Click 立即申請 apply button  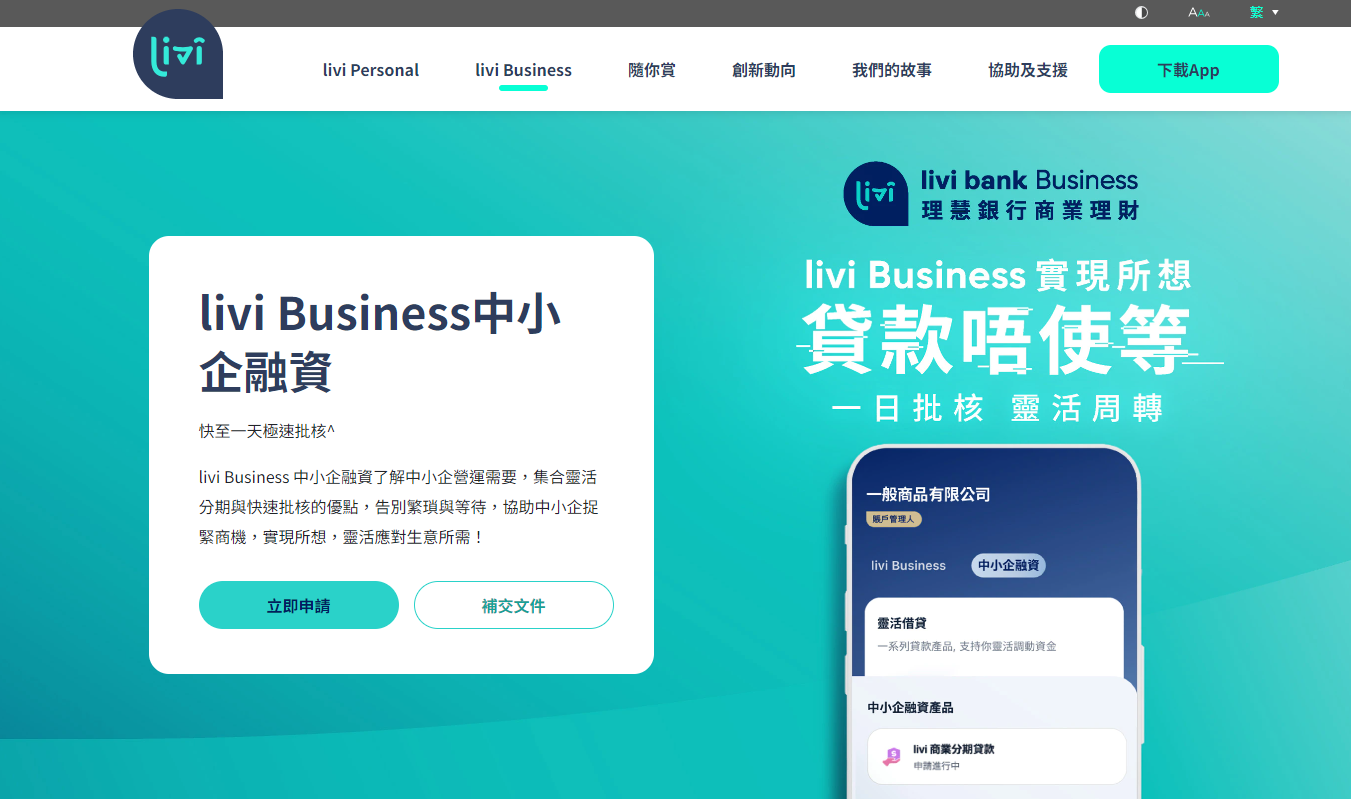coord(299,605)
